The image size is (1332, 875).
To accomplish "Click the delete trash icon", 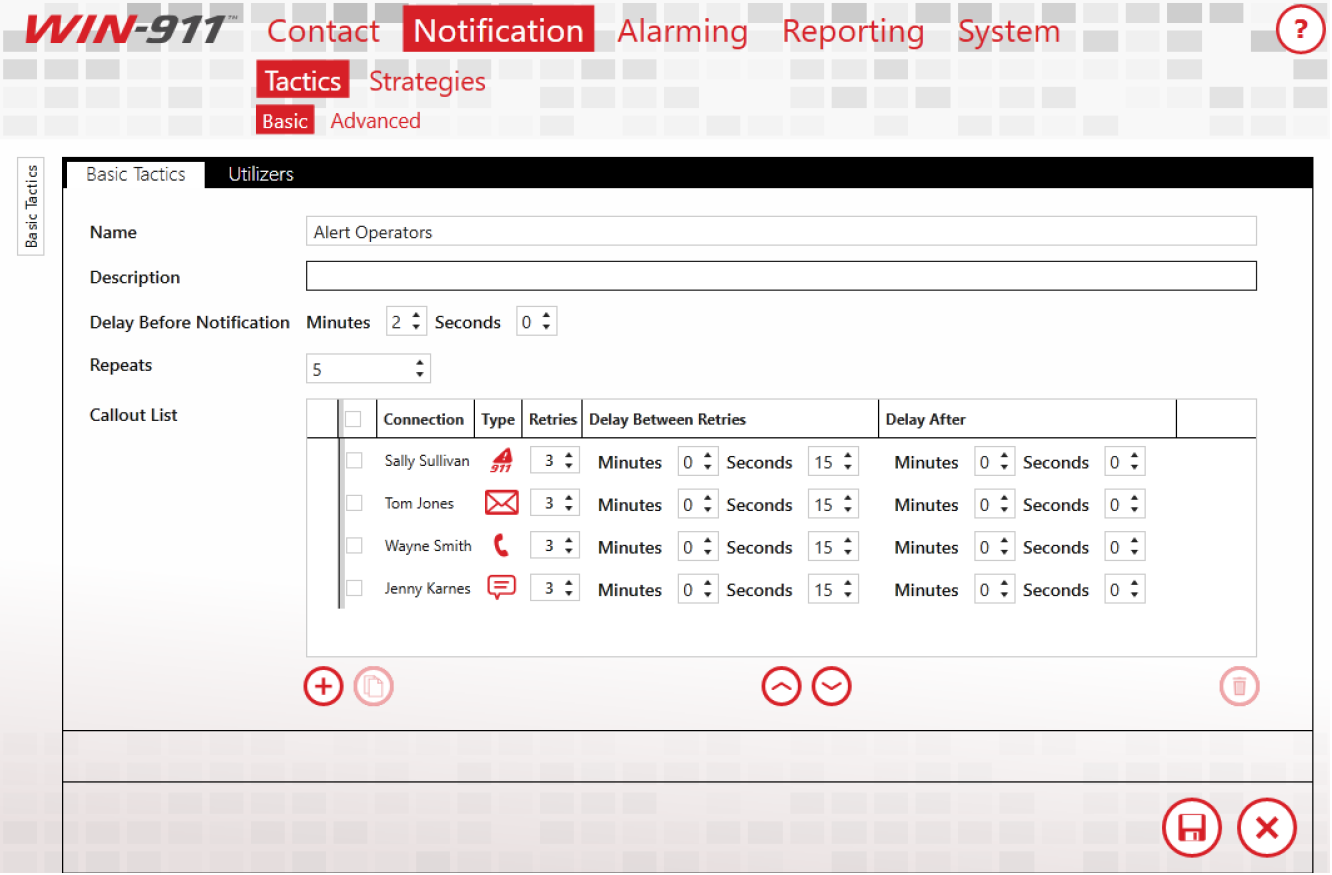I will (x=1239, y=686).
